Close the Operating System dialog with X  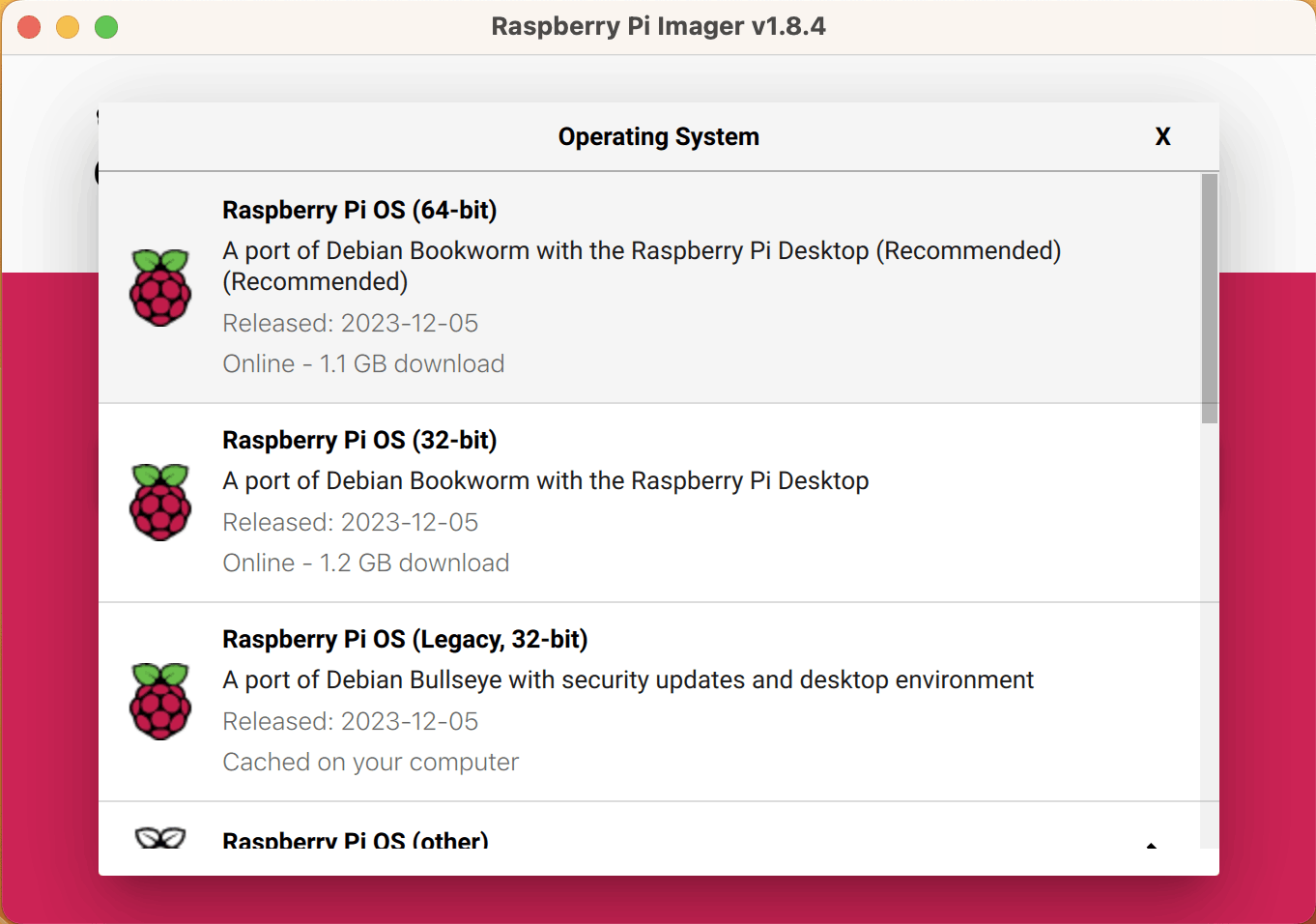(1162, 137)
